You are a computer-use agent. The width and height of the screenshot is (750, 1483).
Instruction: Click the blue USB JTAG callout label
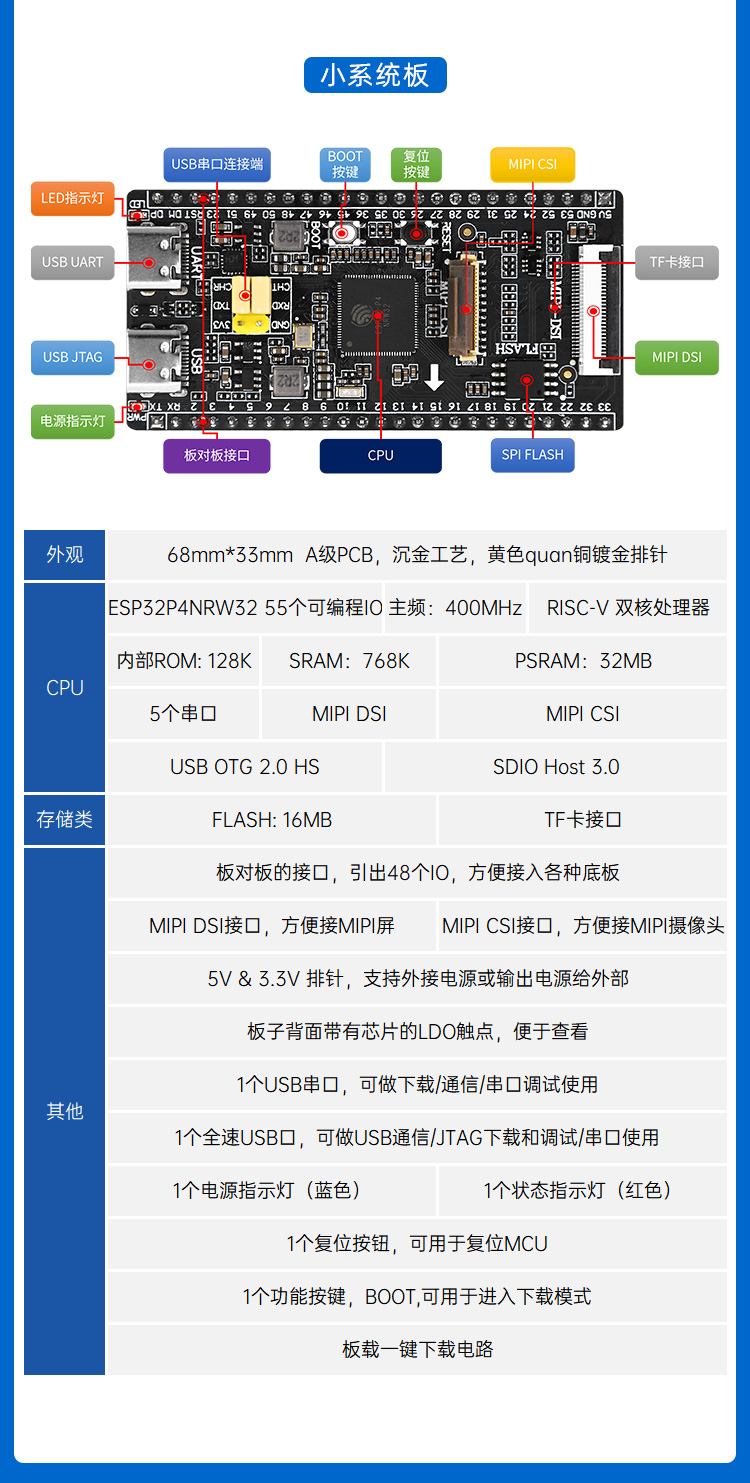tap(72, 357)
